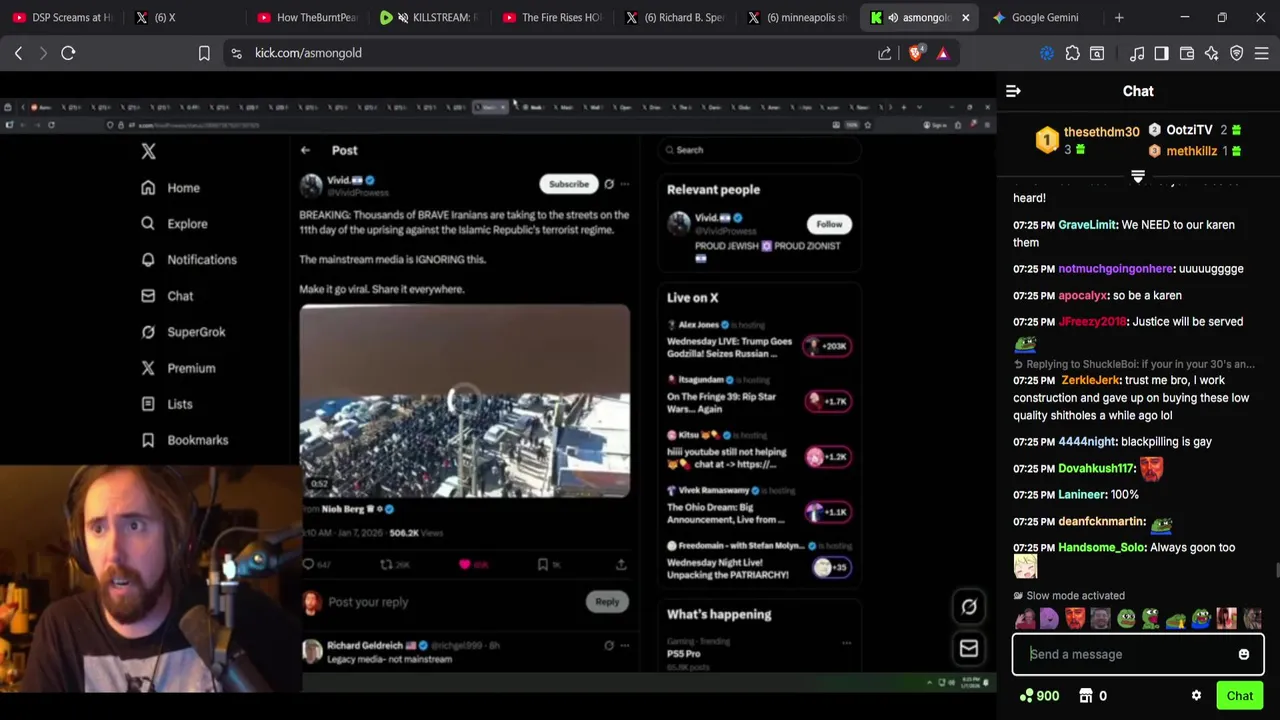
Task: Go back using browser back arrow
Action: tap(18, 53)
